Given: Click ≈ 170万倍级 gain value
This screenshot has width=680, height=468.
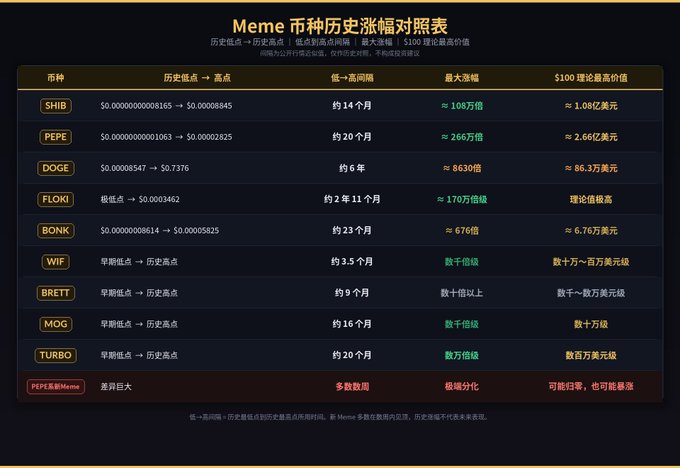Looking at the screenshot, I should click(462, 200).
